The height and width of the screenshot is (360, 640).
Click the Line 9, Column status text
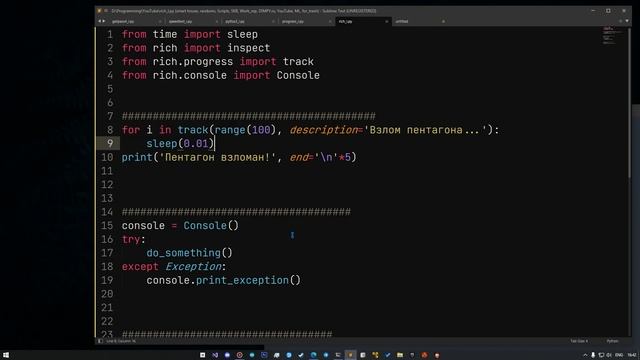121,341
